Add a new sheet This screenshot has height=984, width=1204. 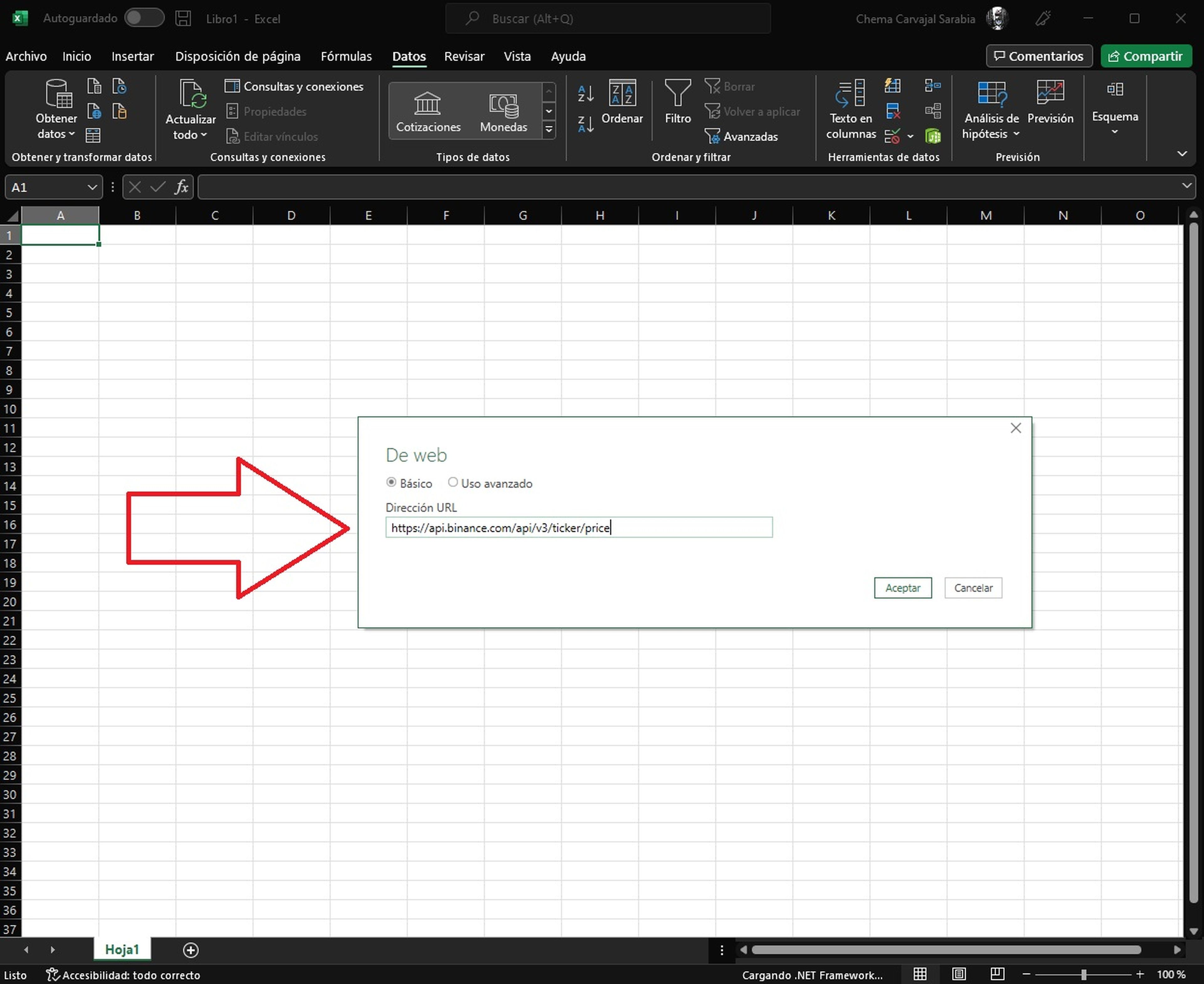(x=190, y=950)
